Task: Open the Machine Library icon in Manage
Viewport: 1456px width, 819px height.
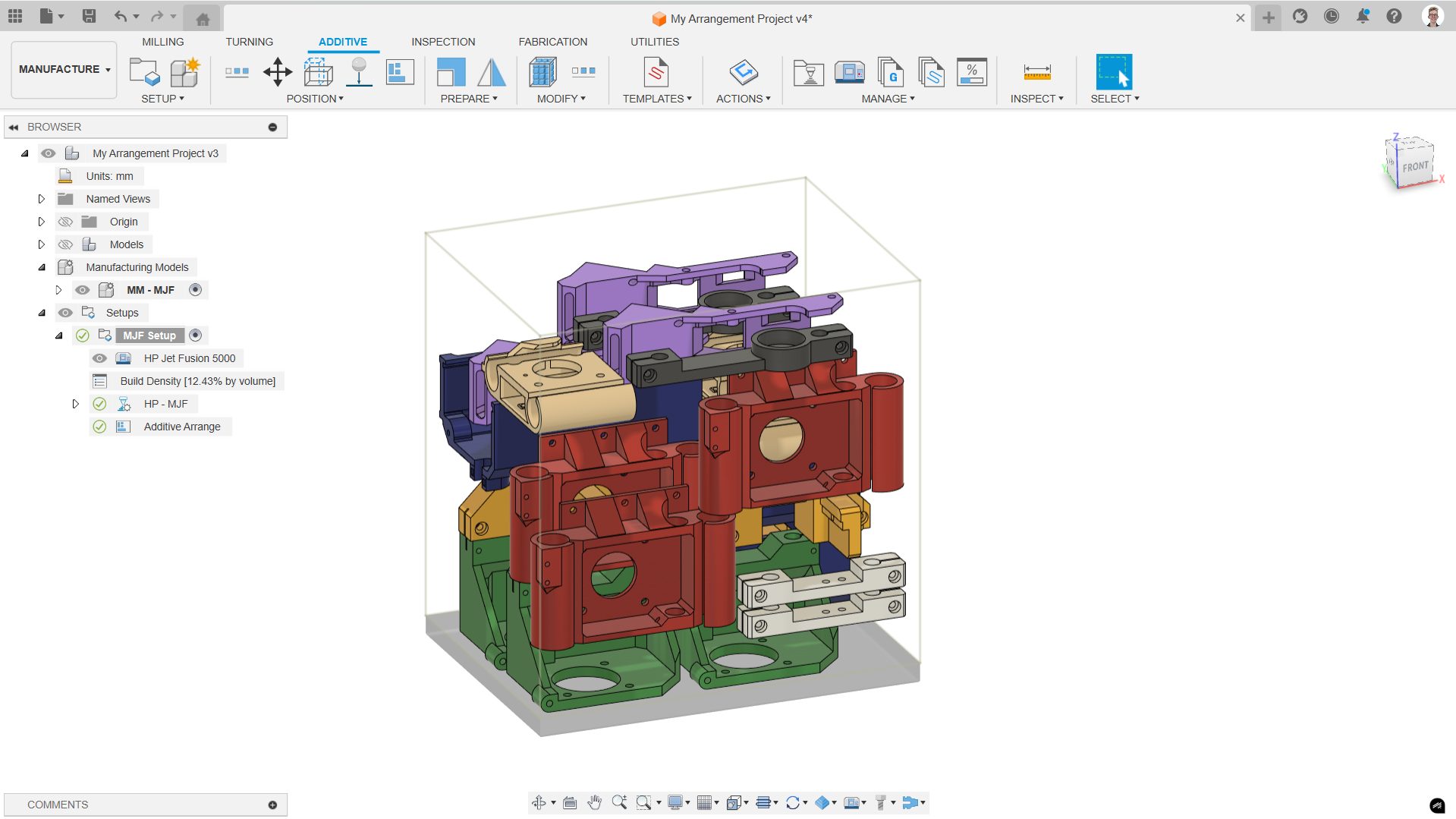Action: point(849,72)
